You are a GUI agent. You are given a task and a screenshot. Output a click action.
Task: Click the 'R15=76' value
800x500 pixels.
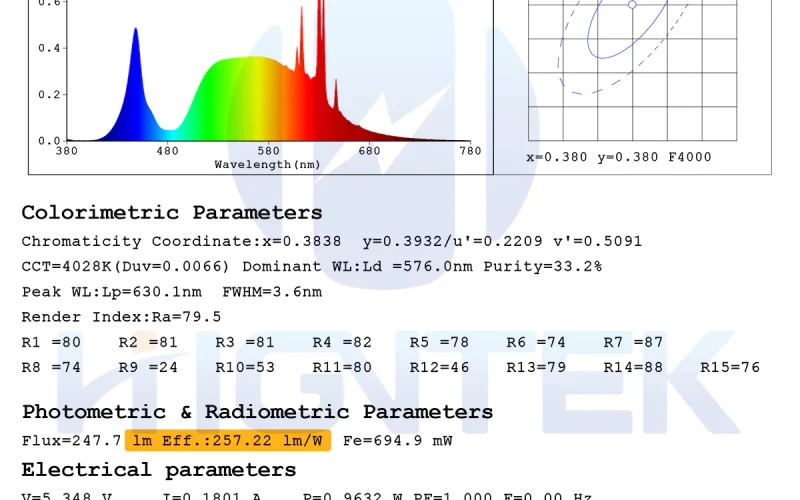click(730, 367)
